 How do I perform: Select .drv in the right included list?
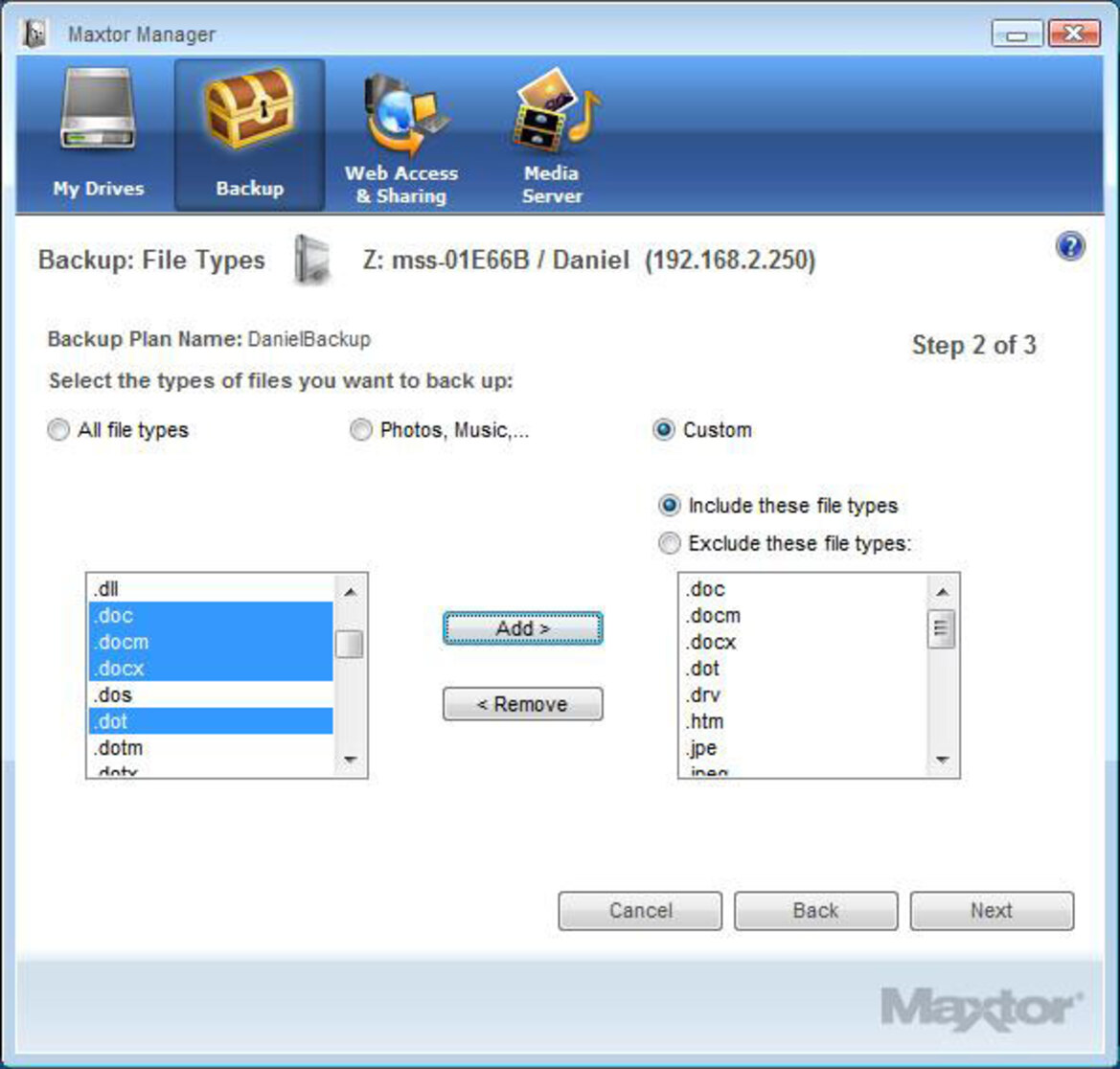tap(803, 694)
